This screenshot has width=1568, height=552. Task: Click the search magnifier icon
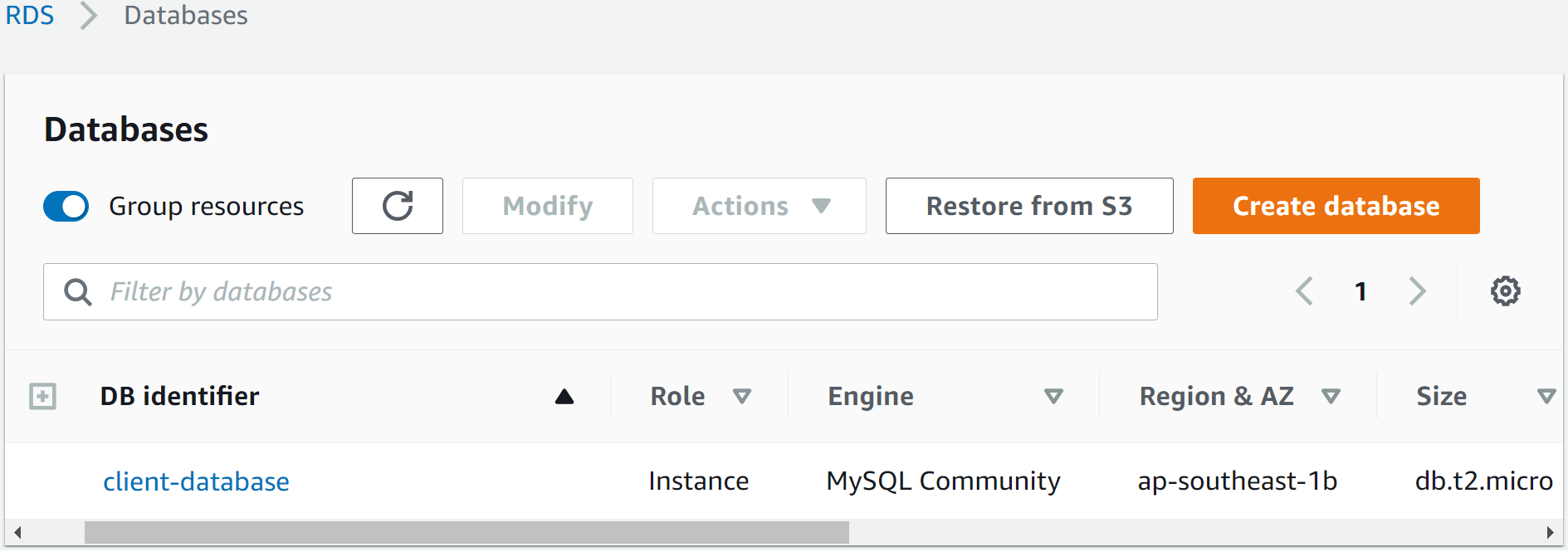(x=78, y=292)
